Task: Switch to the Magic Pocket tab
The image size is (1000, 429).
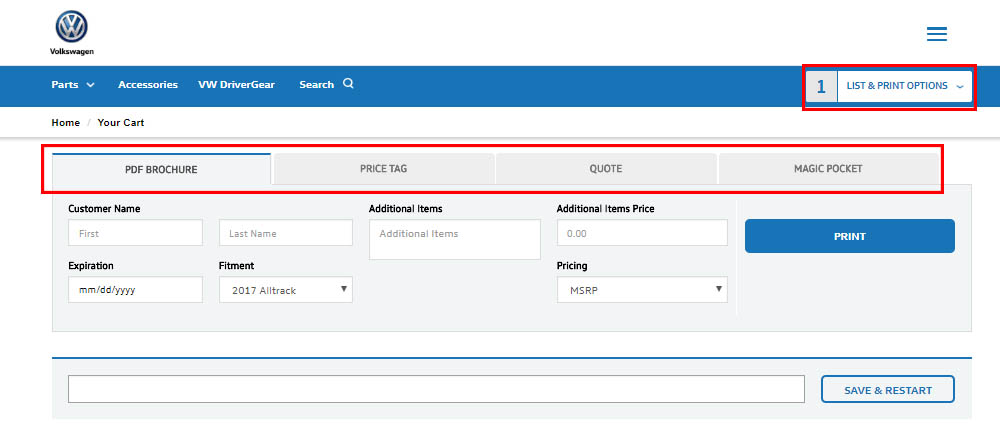Action: [x=828, y=169]
